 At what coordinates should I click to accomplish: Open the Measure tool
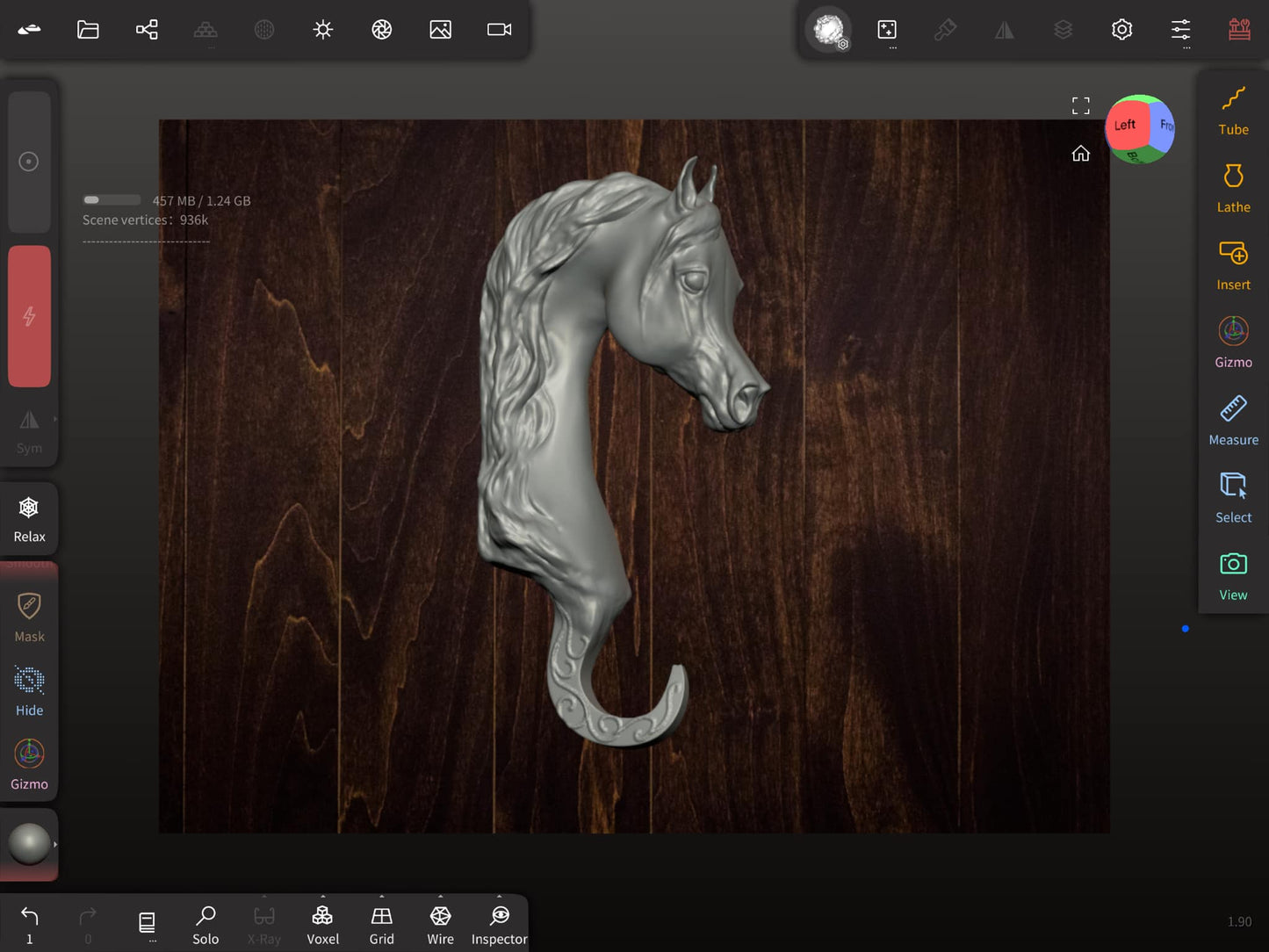pos(1233,418)
